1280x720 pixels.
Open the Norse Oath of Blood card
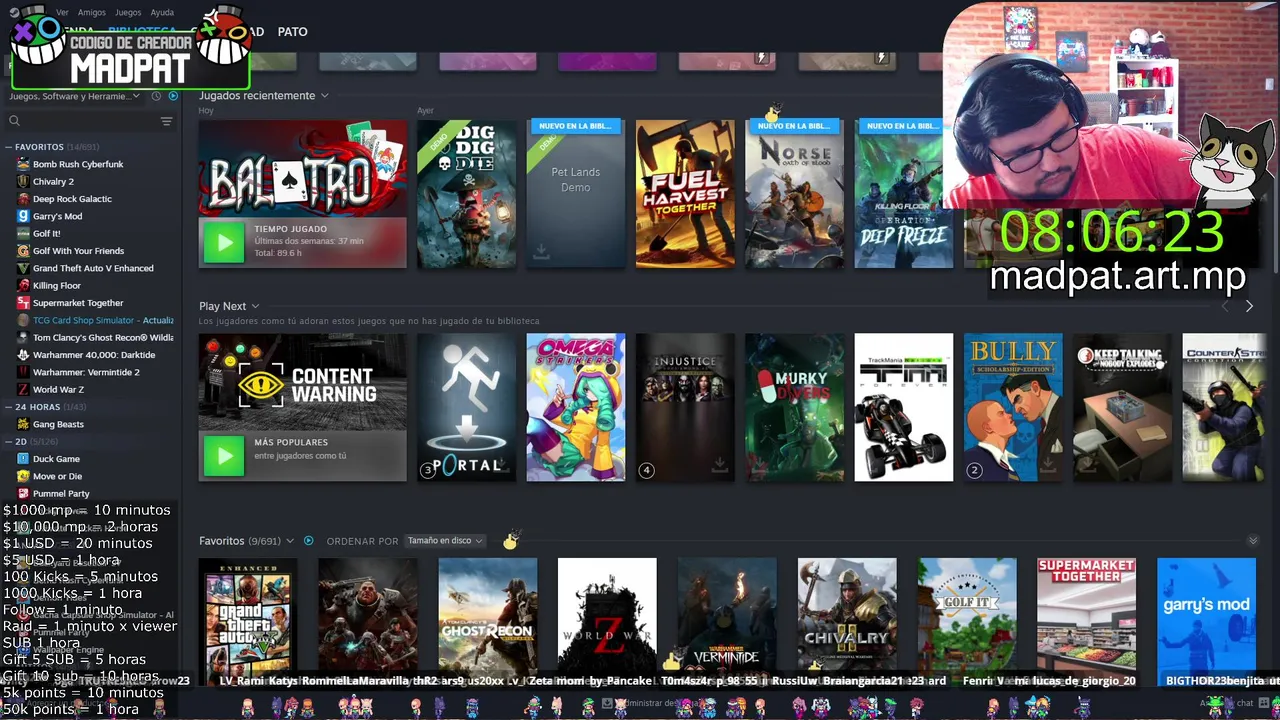pyautogui.click(x=795, y=194)
